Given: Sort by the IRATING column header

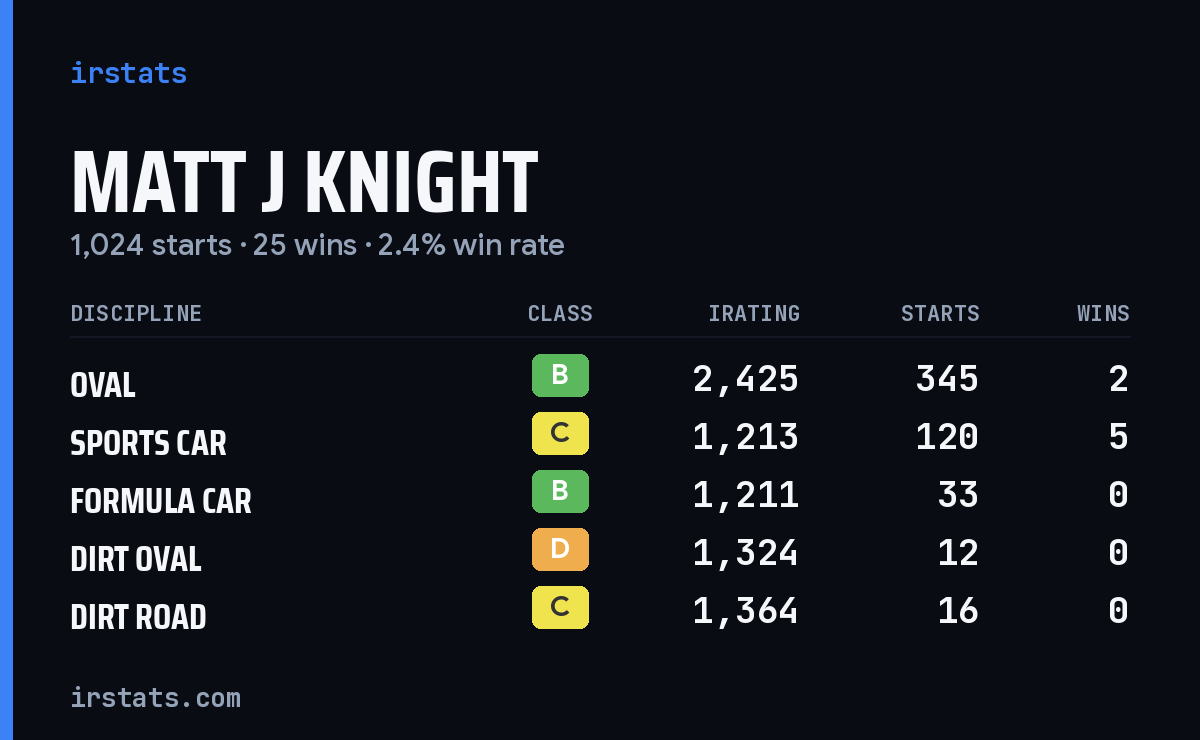Looking at the screenshot, I should point(754,314).
